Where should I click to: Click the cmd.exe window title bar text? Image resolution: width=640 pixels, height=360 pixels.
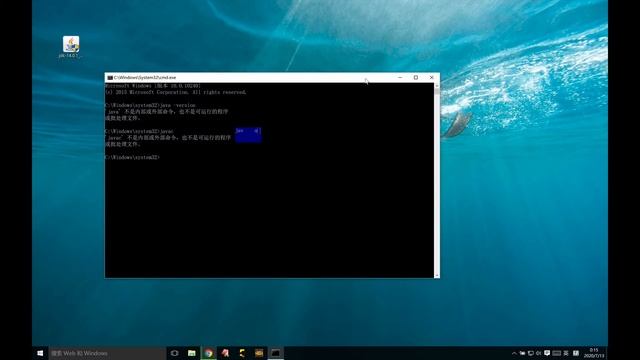[x=145, y=78]
